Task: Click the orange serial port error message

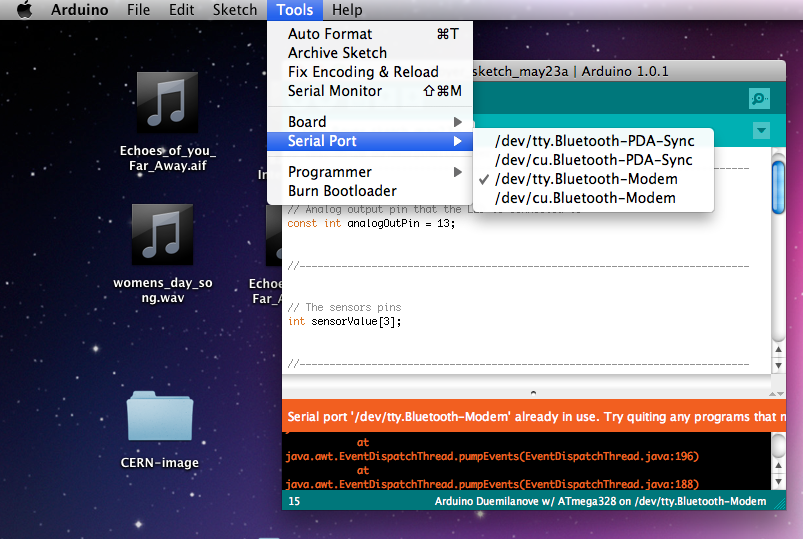Action: [x=534, y=416]
